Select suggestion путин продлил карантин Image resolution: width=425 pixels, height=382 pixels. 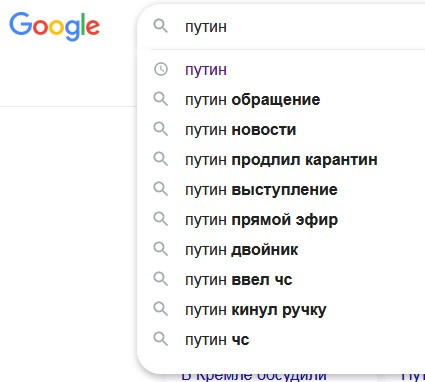(281, 160)
